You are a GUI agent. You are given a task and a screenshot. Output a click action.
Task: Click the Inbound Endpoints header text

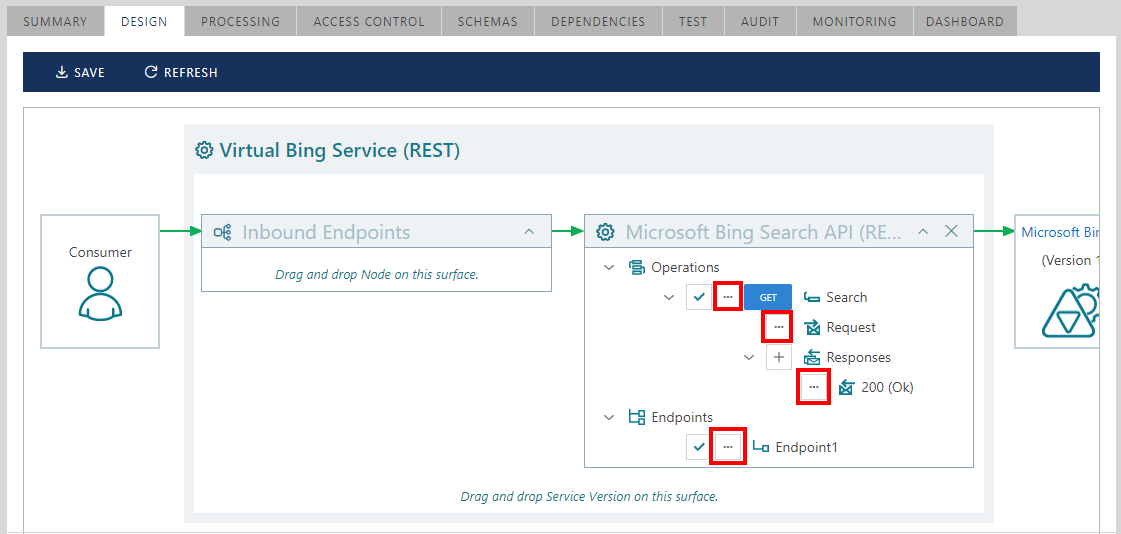point(326,232)
